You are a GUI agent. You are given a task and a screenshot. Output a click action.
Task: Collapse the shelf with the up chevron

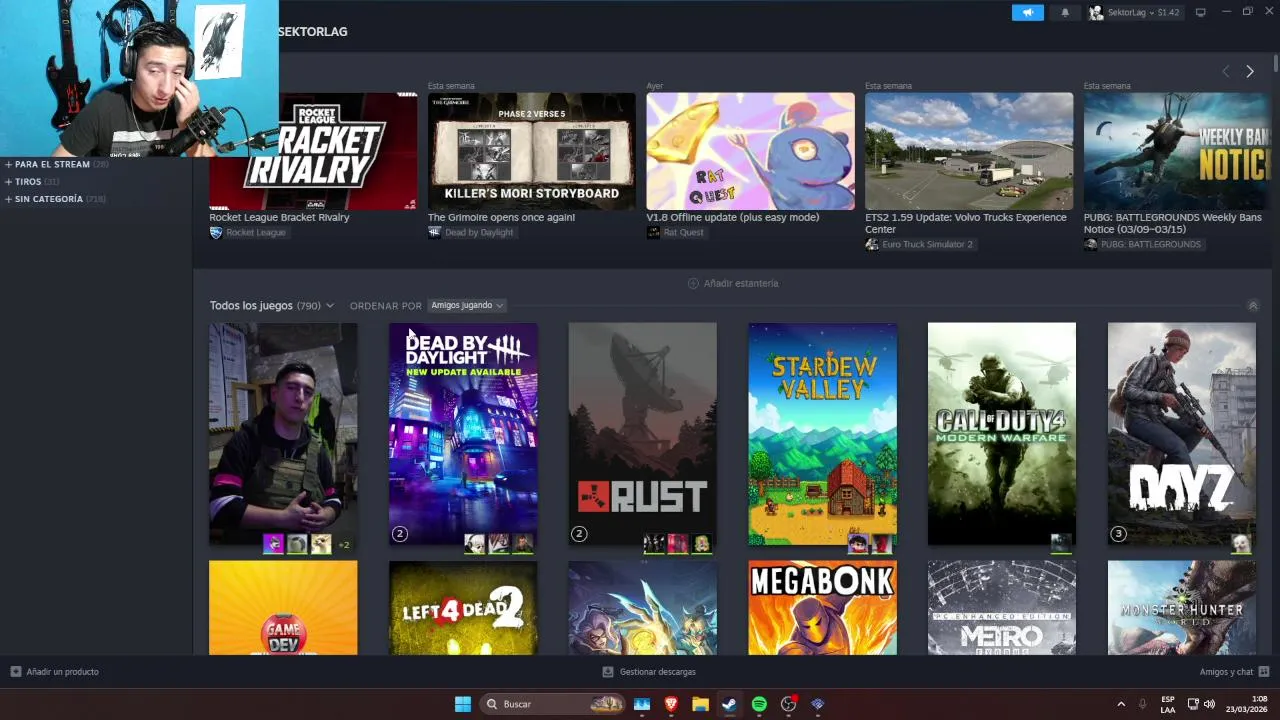(1252, 306)
